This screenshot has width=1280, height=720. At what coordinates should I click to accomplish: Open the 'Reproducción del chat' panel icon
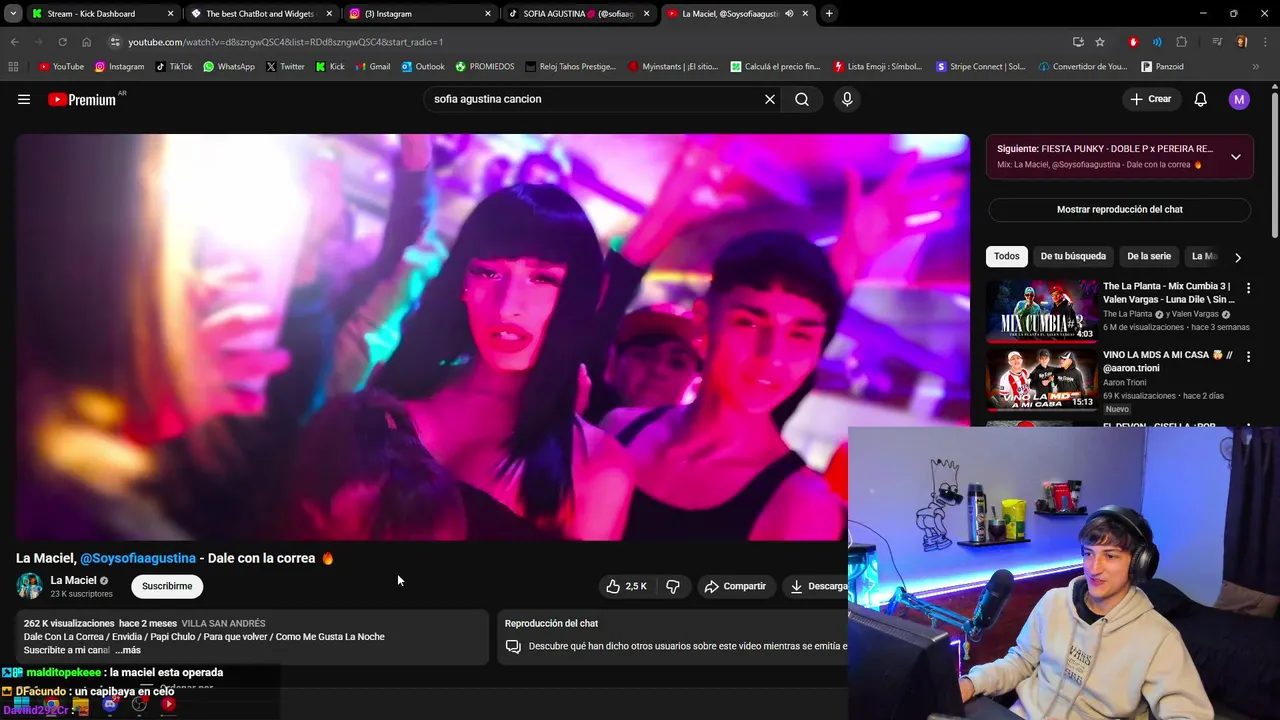(513, 646)
